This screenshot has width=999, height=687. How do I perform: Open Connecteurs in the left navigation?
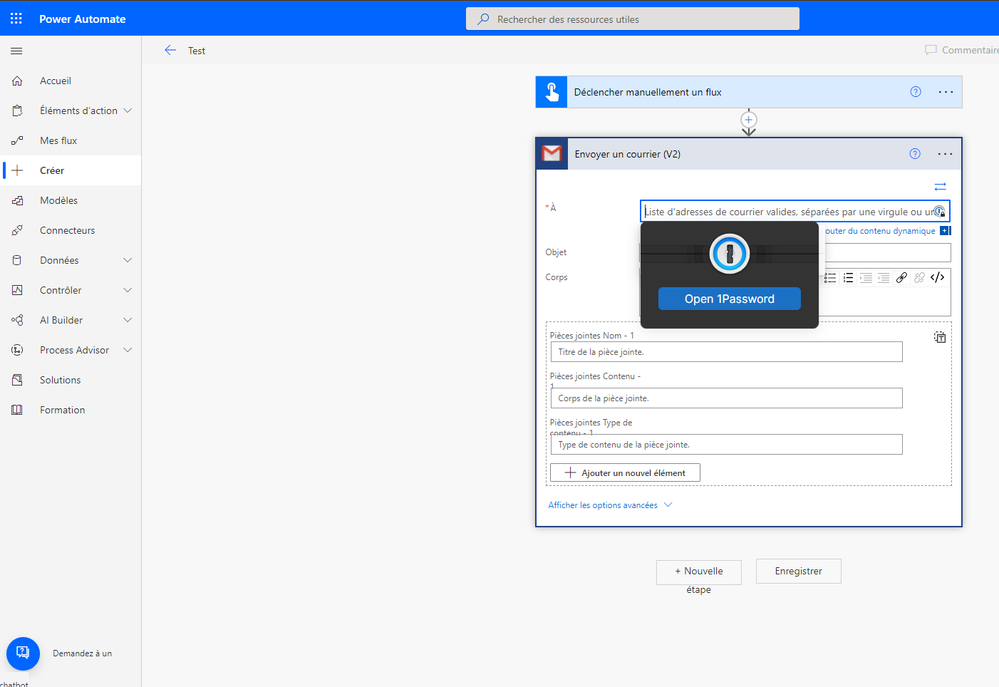pos(67,230)
